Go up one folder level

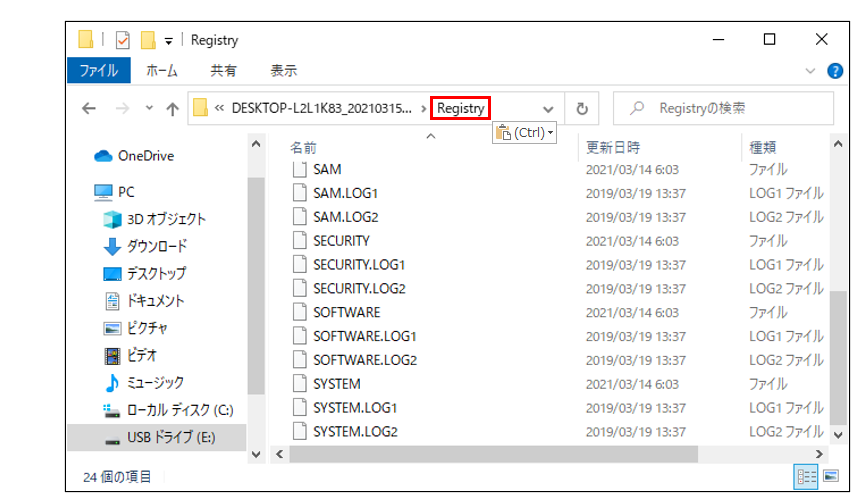click(173, 108)
